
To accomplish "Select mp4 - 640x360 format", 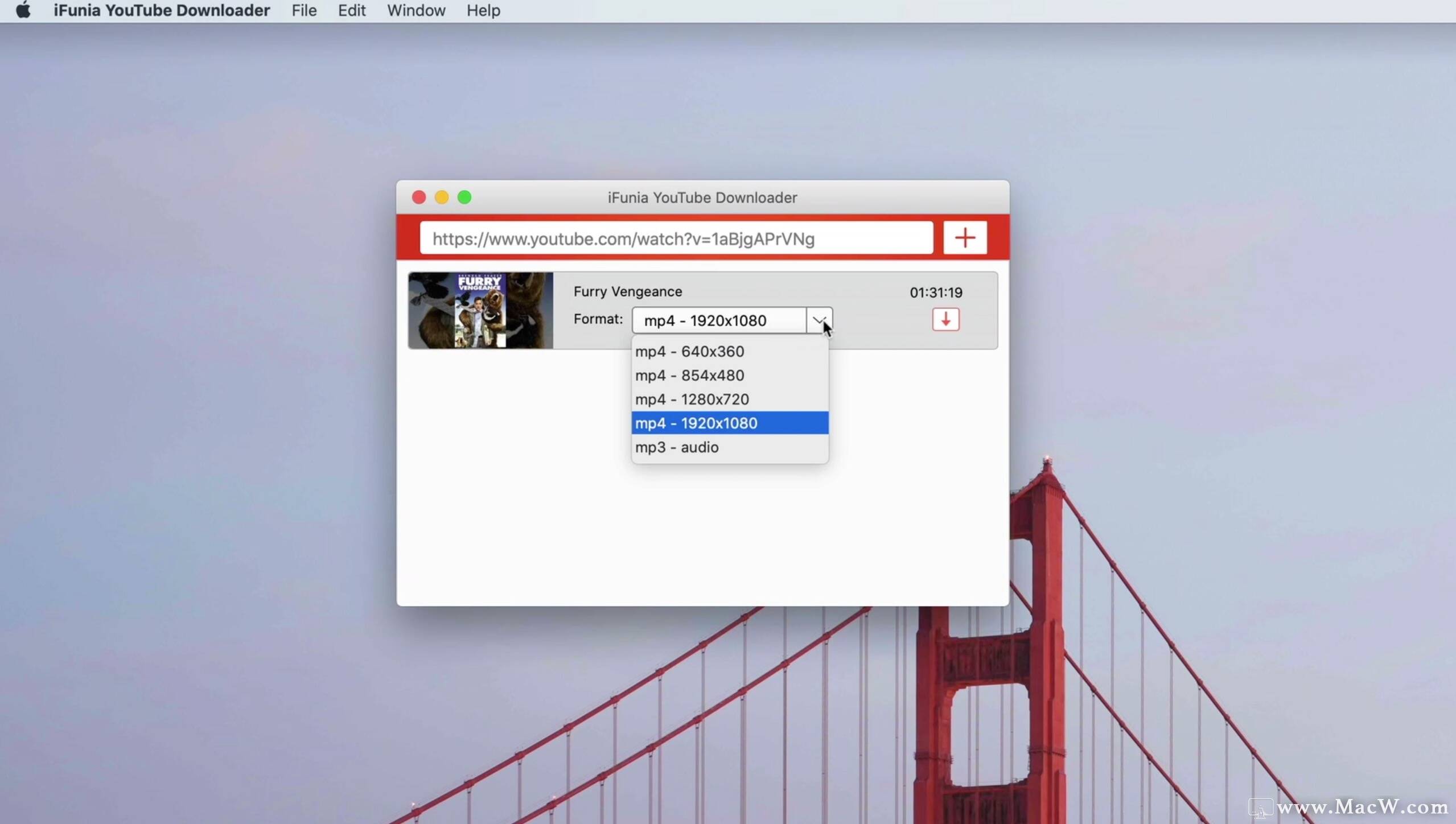I will coord(690,351).
